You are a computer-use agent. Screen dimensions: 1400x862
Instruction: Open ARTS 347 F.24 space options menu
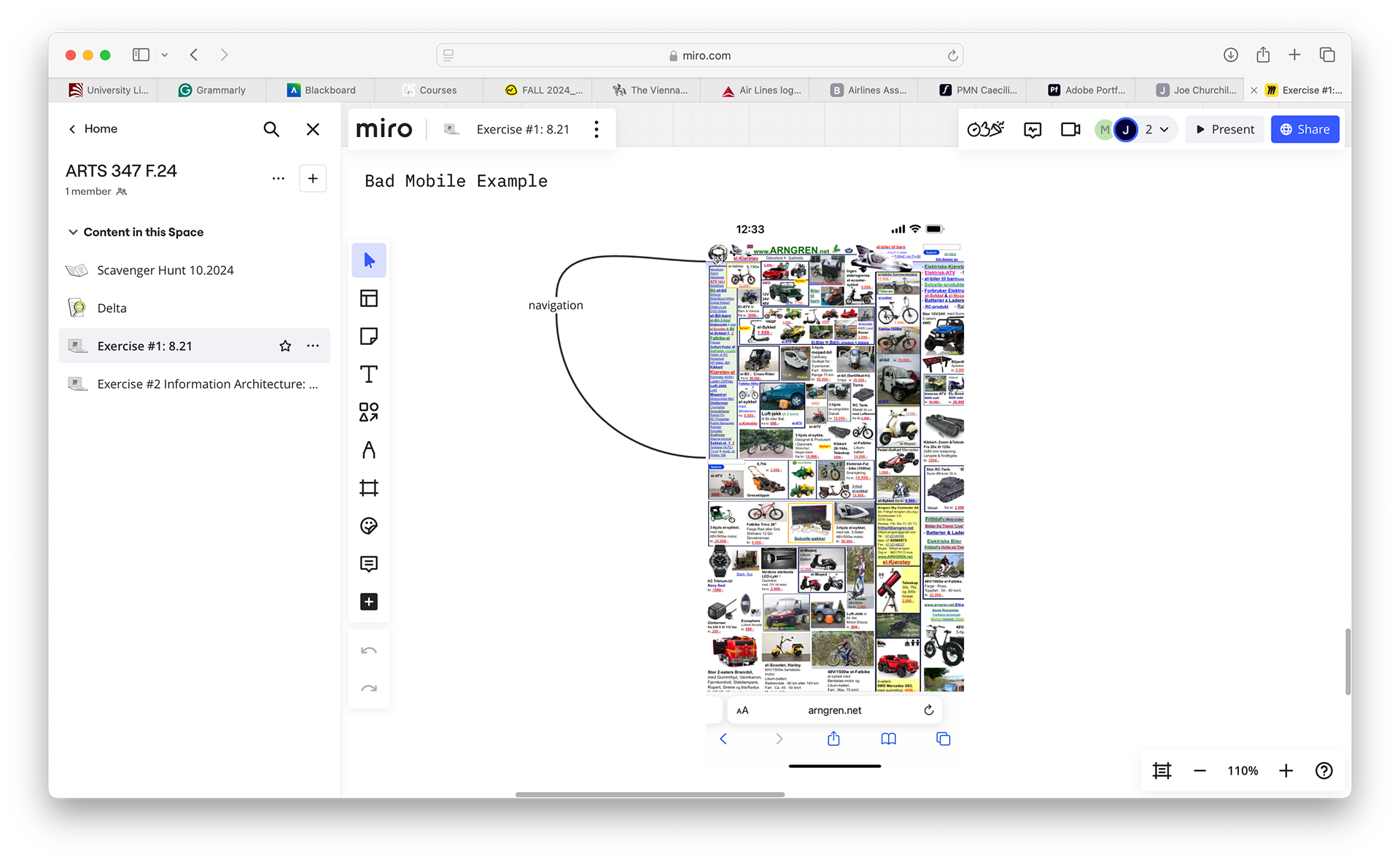click(278, 179)
